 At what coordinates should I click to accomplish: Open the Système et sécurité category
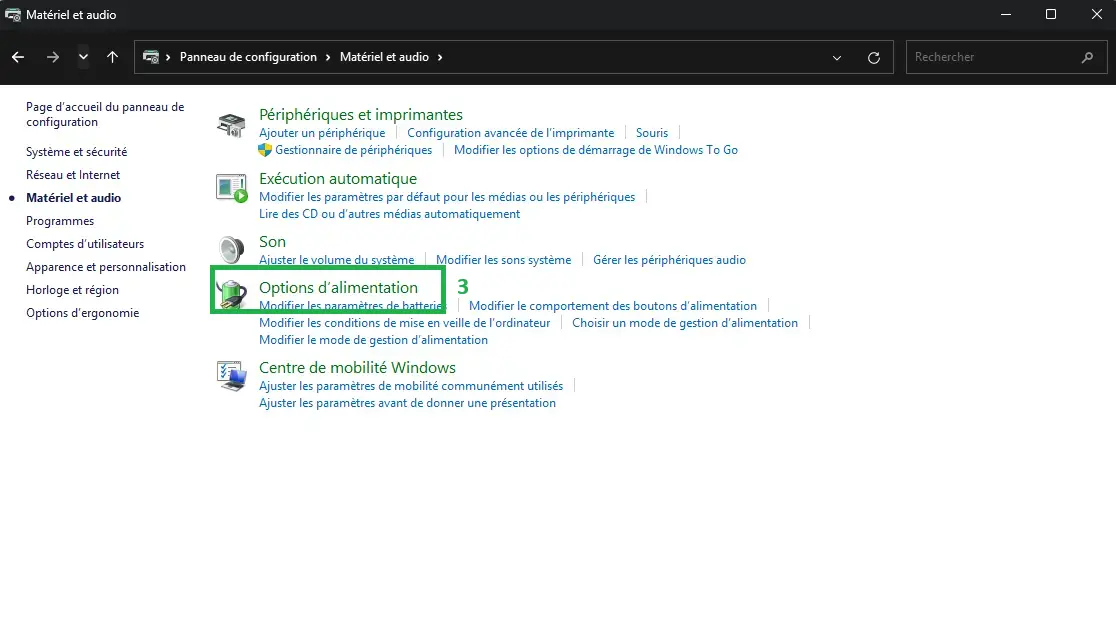[x=76, y=152]
